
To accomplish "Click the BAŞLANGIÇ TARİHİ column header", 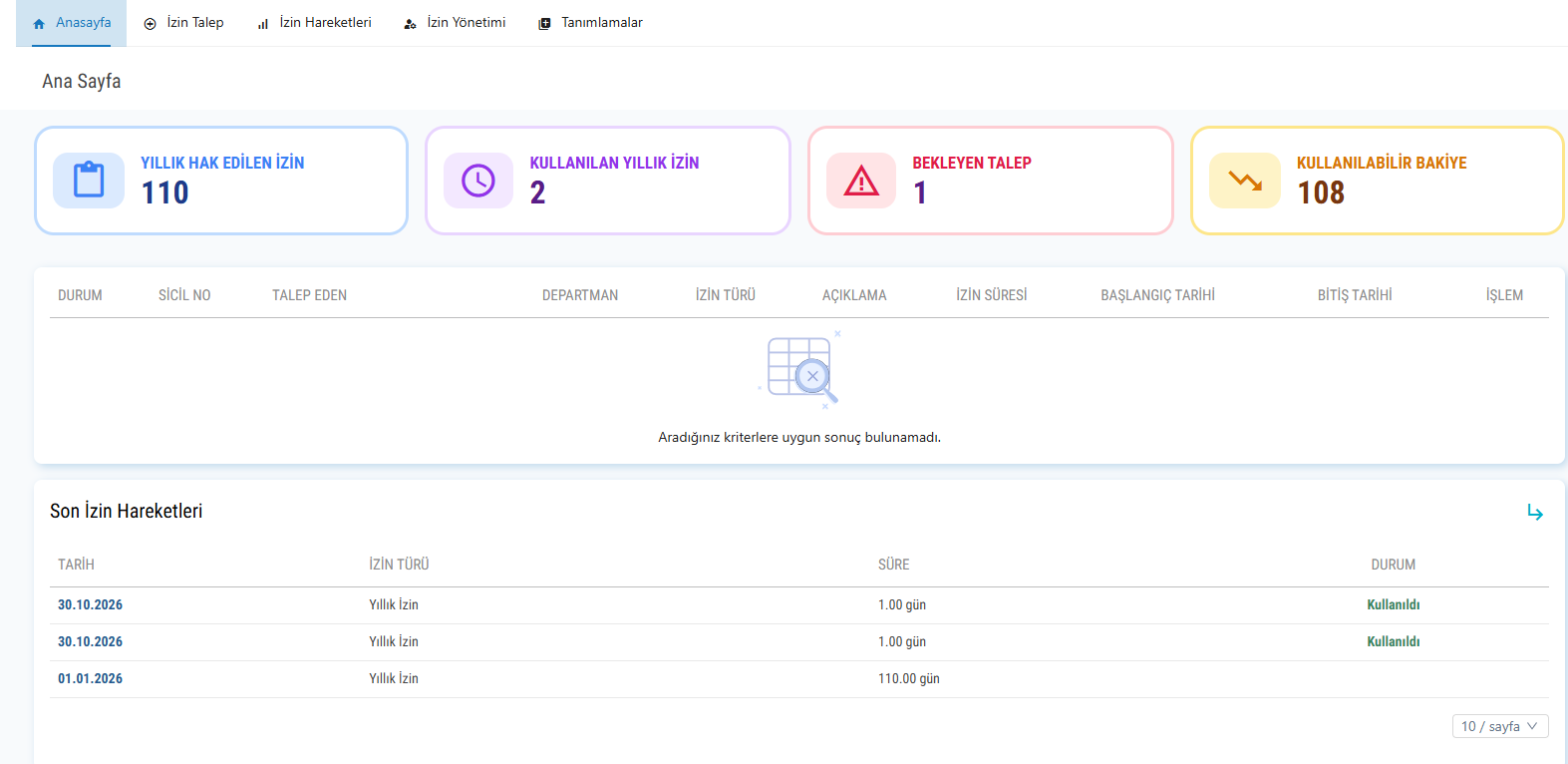I will (x=1157, y=295).
